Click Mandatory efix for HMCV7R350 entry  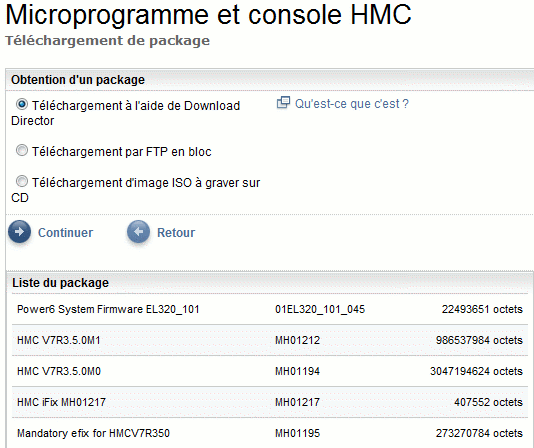click(x=93, y=433)
